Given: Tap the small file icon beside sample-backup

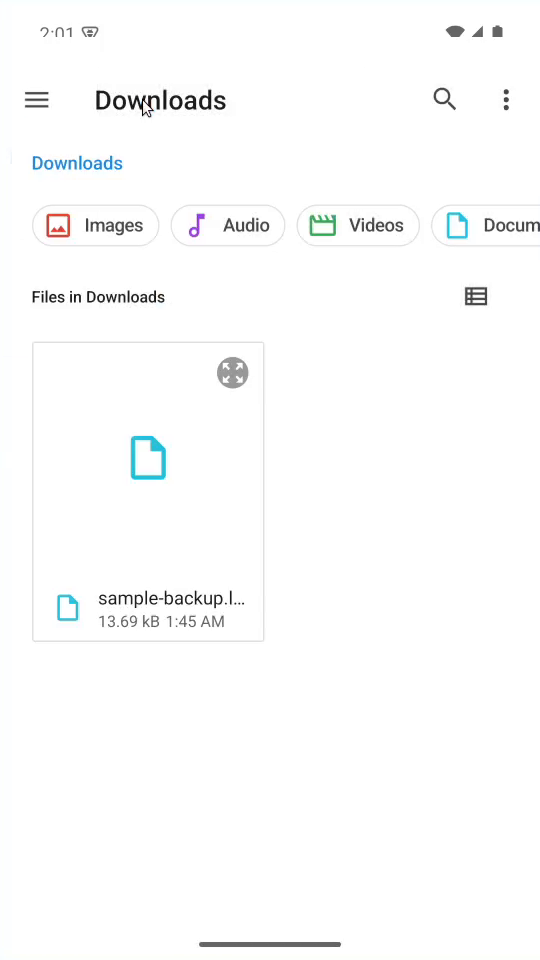Looking at the screenshot, I should [x=68, y=608].
